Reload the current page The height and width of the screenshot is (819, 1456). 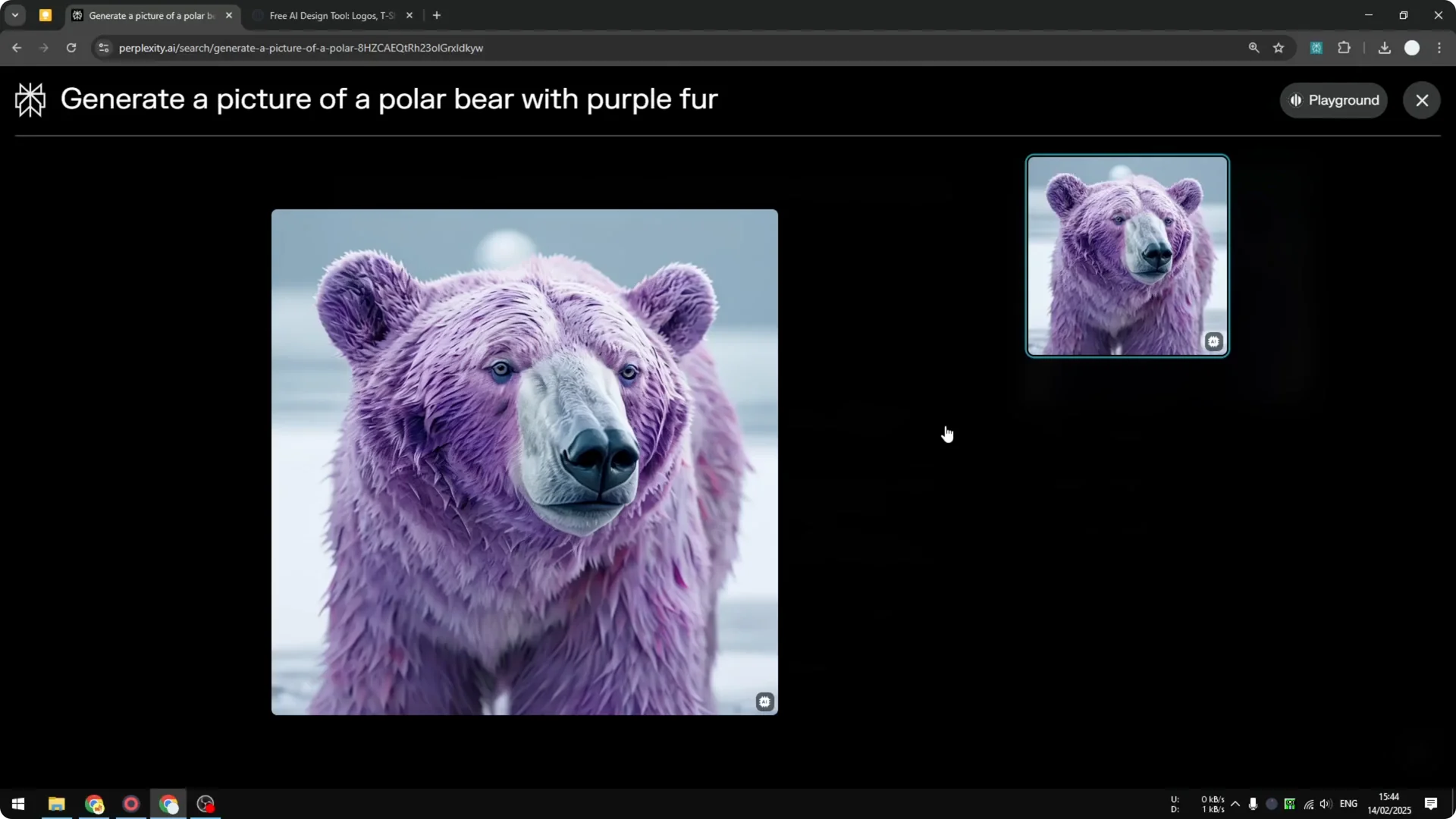pos(71,47)
